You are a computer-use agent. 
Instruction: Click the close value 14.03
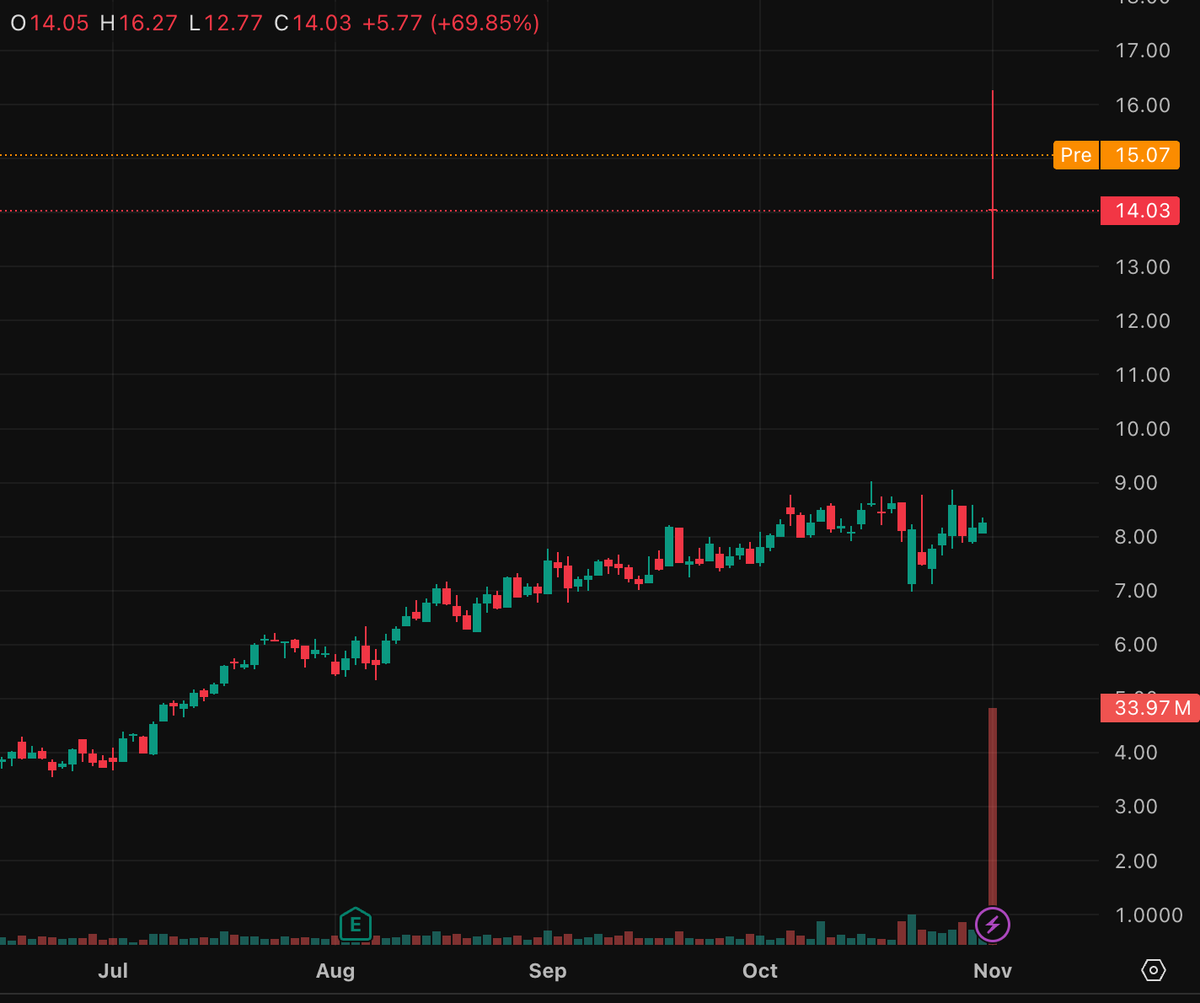coord(322,23)
